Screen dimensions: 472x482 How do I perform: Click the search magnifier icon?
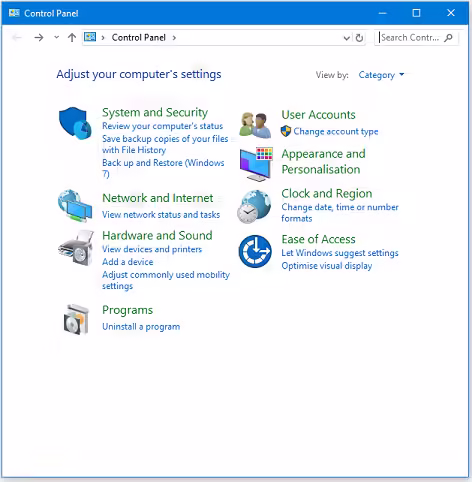click(449, 38)
